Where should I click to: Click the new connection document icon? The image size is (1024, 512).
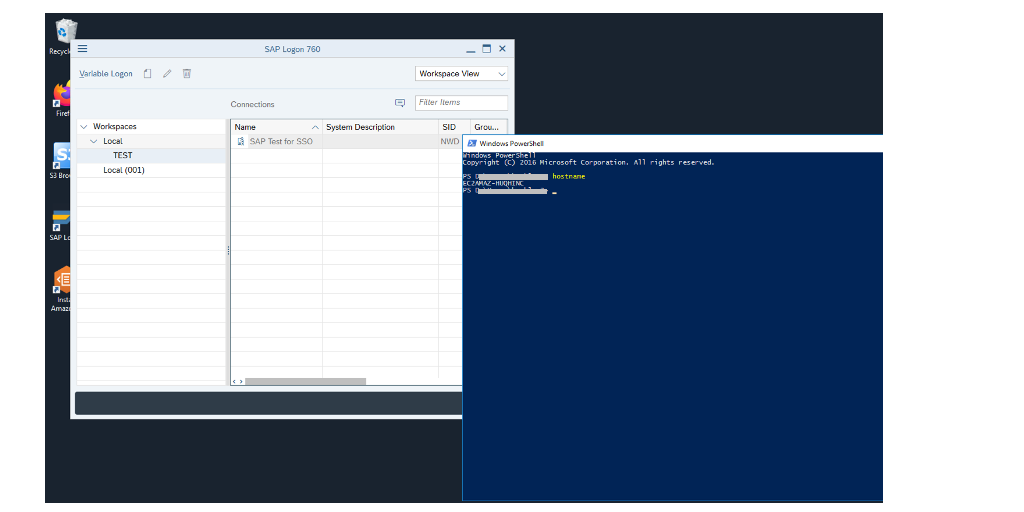click(x=148, y=74)
